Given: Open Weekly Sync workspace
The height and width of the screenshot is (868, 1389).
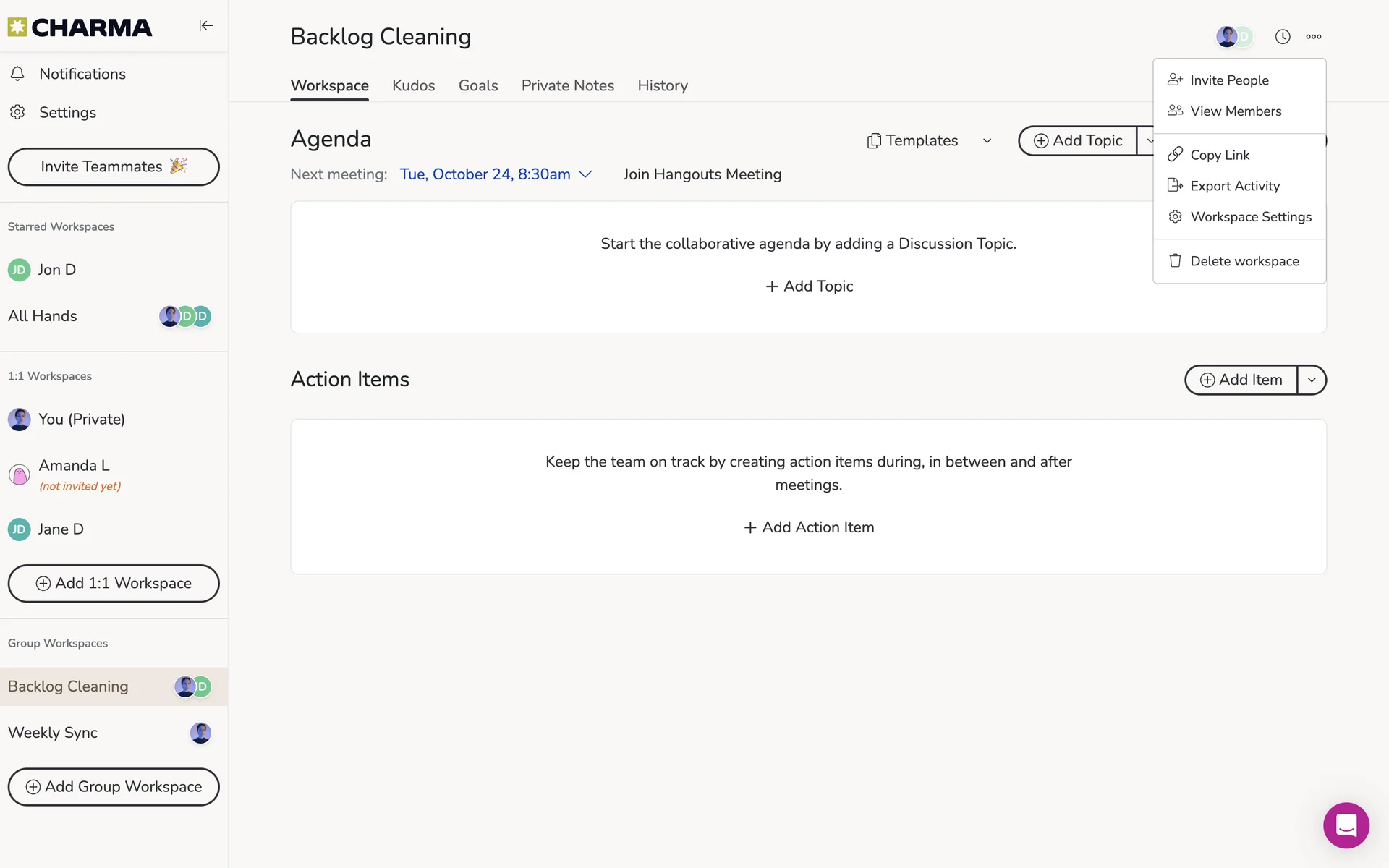Looking at the screenshot, I should [53, 733].
